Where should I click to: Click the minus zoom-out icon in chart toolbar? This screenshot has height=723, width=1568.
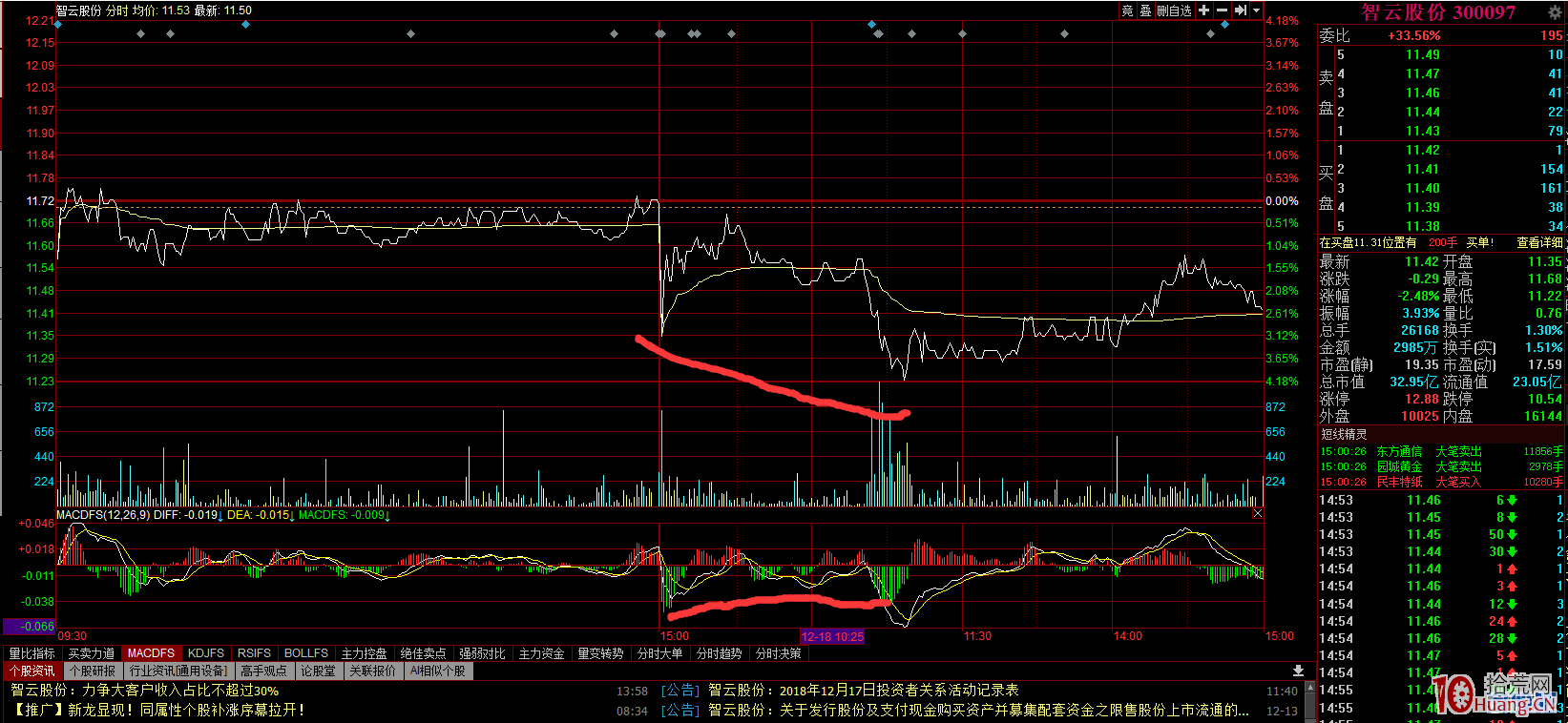[1222, 10]
